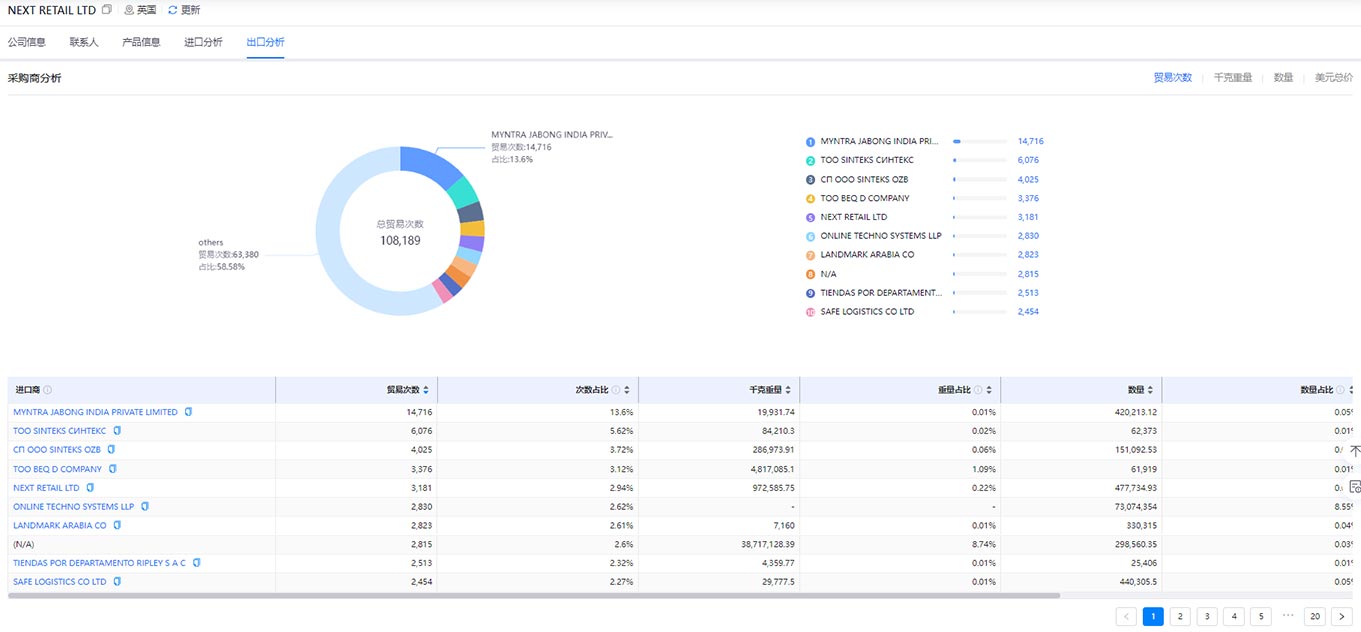The height and width of the screenshot is (632, 1361).
Task: Open ONLINE TECHNO SYSTEMS LLP link in table
Action: (x=73, y=507)
